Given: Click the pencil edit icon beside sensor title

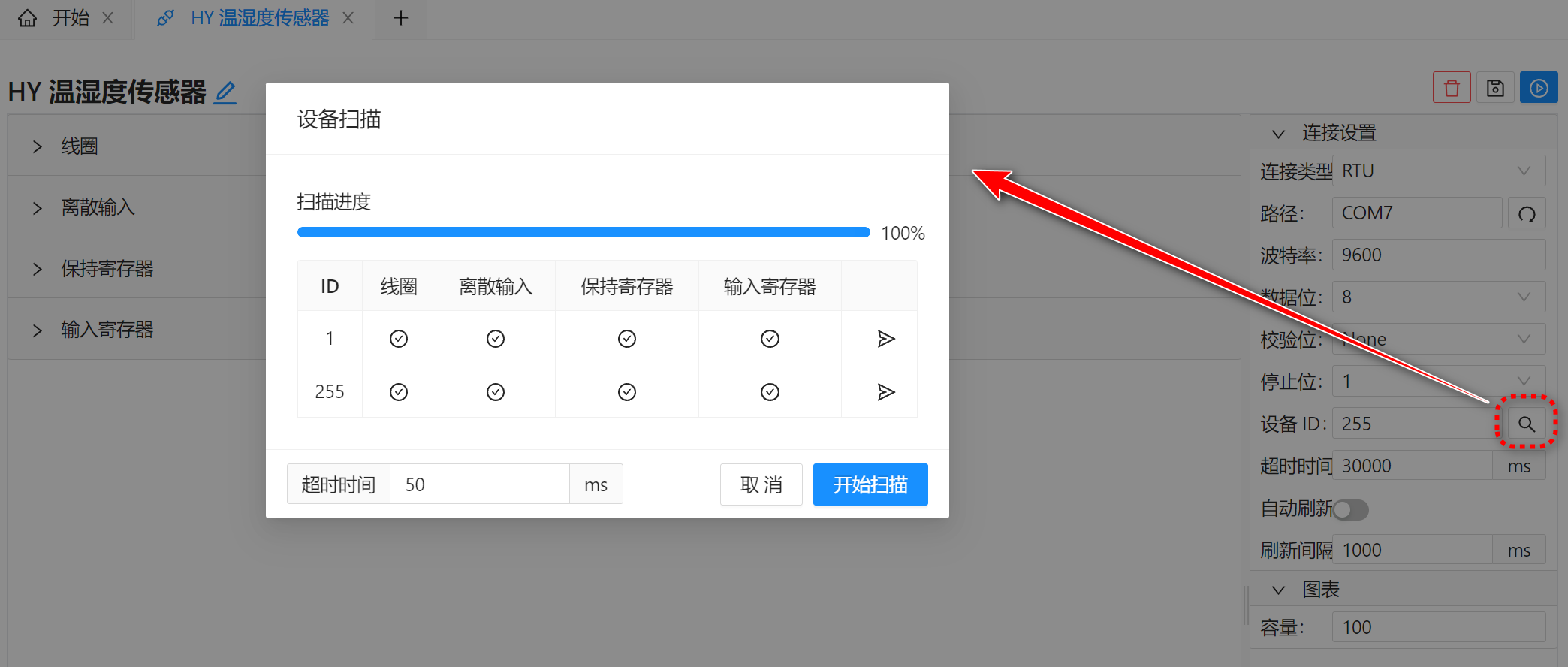Looking at the screenshot, I should tap(225, 92).
